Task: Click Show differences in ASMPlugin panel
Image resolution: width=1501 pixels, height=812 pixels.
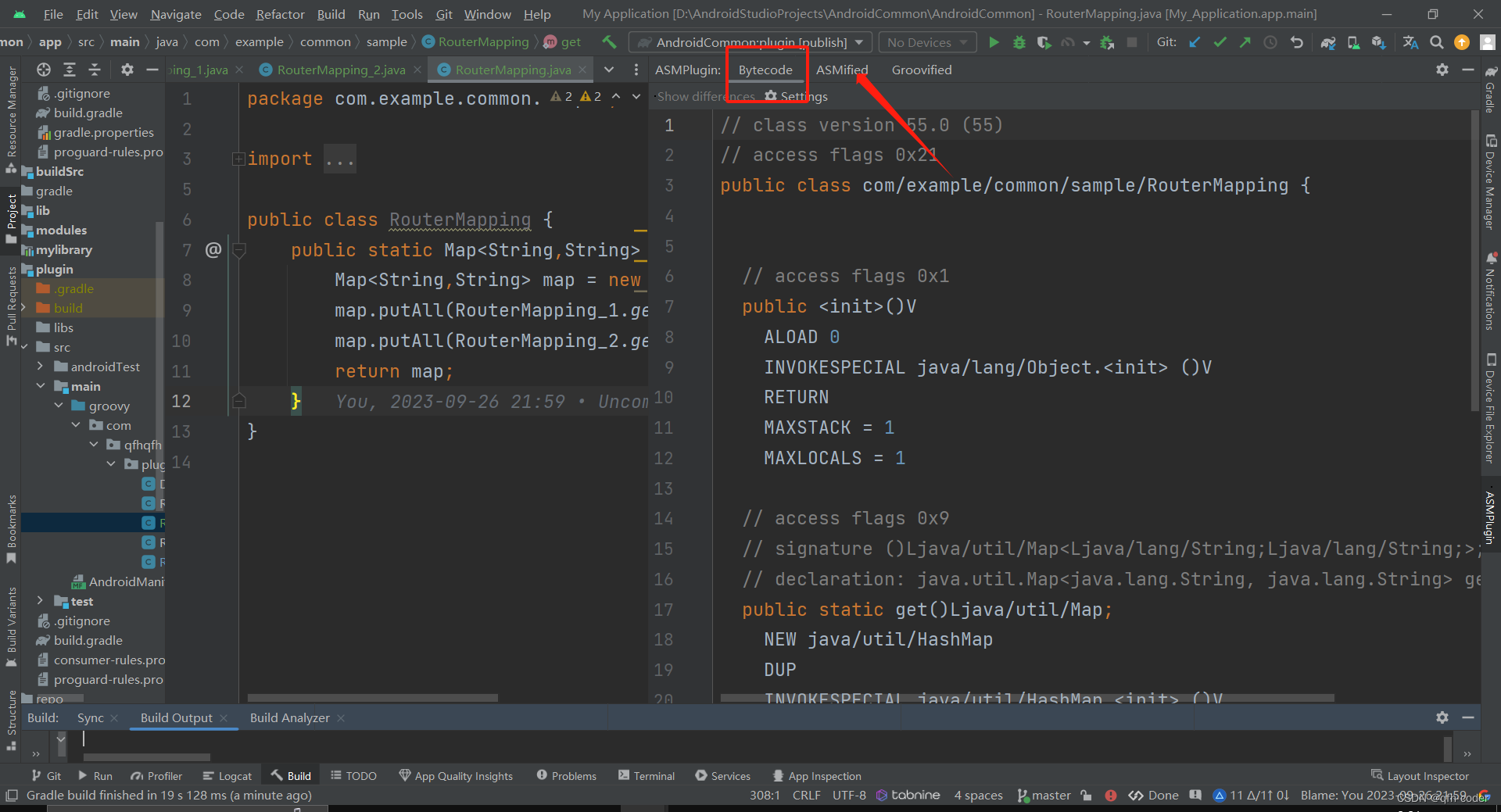Action: [706, 96]
